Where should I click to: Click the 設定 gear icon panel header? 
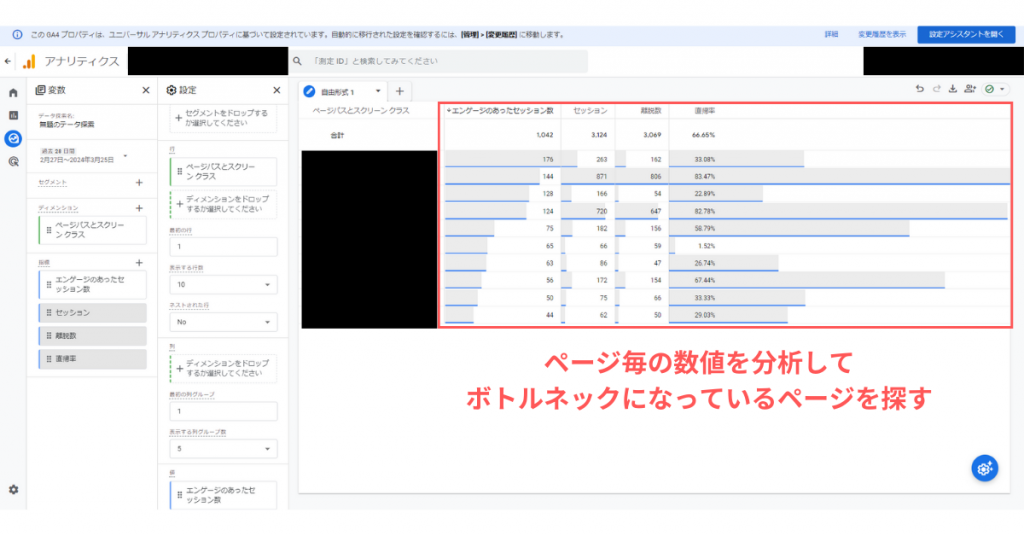(x=171, y=90)
